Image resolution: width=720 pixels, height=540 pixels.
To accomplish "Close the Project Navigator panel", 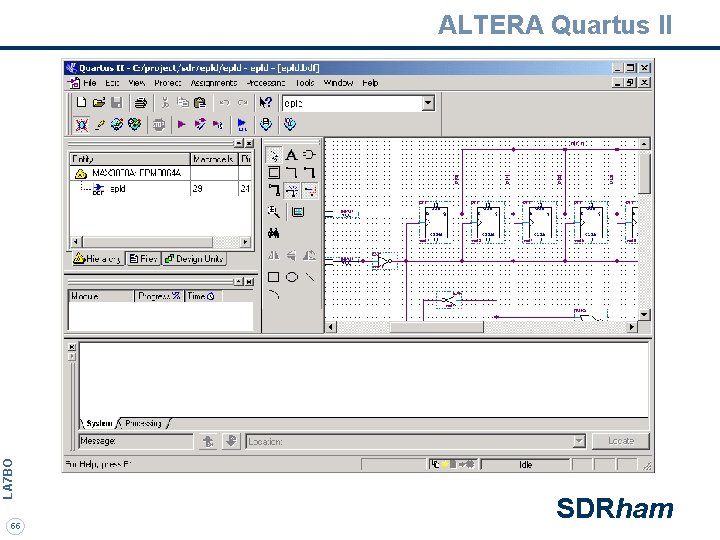I will point(249,143).
